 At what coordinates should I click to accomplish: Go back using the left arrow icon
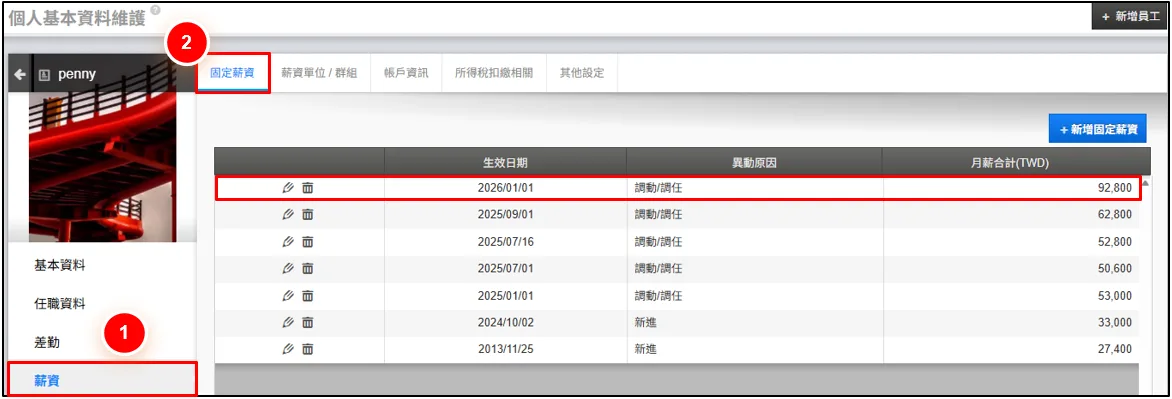coord(20,75)
